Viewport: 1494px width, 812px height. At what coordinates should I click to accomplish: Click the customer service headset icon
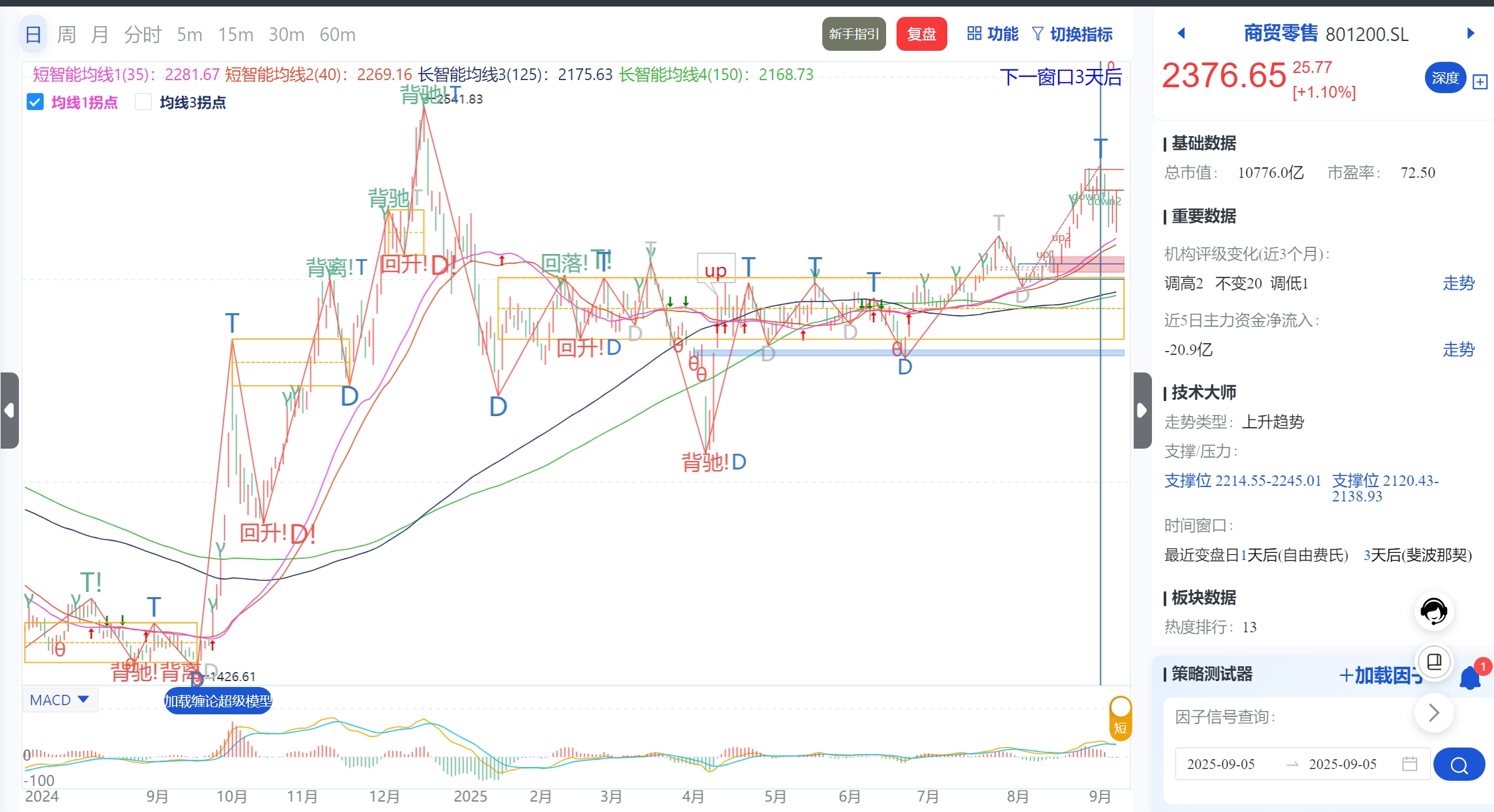1433,611
